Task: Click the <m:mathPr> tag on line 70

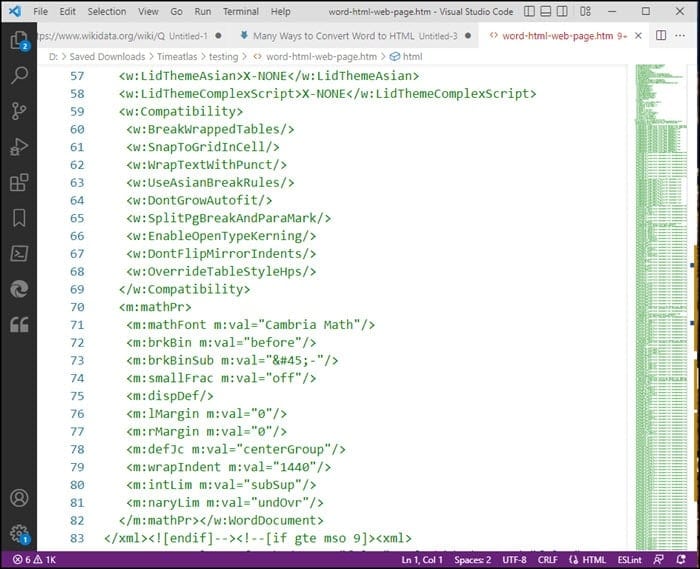Action: point(155,307)
